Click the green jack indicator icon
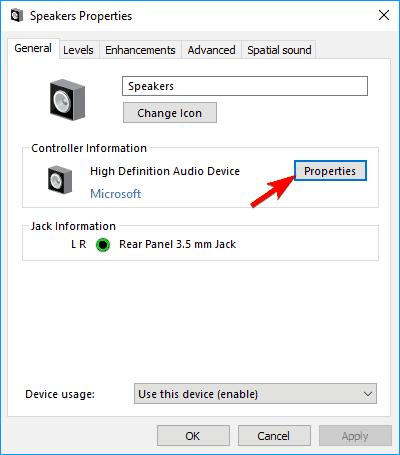Image resolution: width=400 pixels, height=455 pixels. [x=103, y=245]
